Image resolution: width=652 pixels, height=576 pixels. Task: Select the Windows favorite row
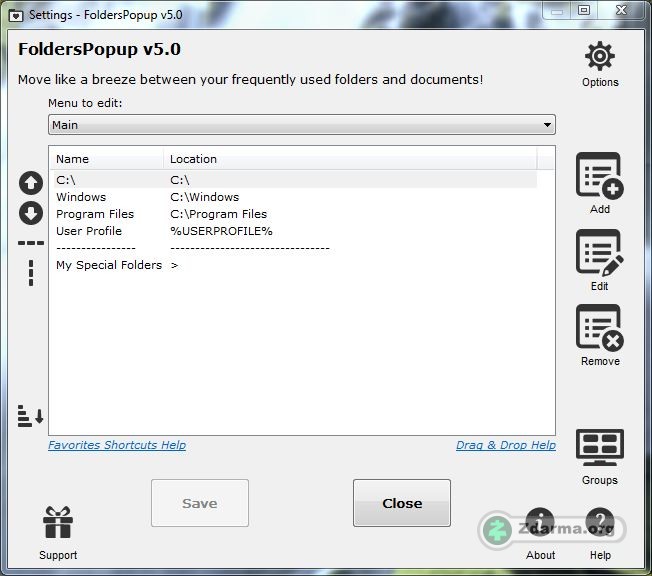pos(294,197)
